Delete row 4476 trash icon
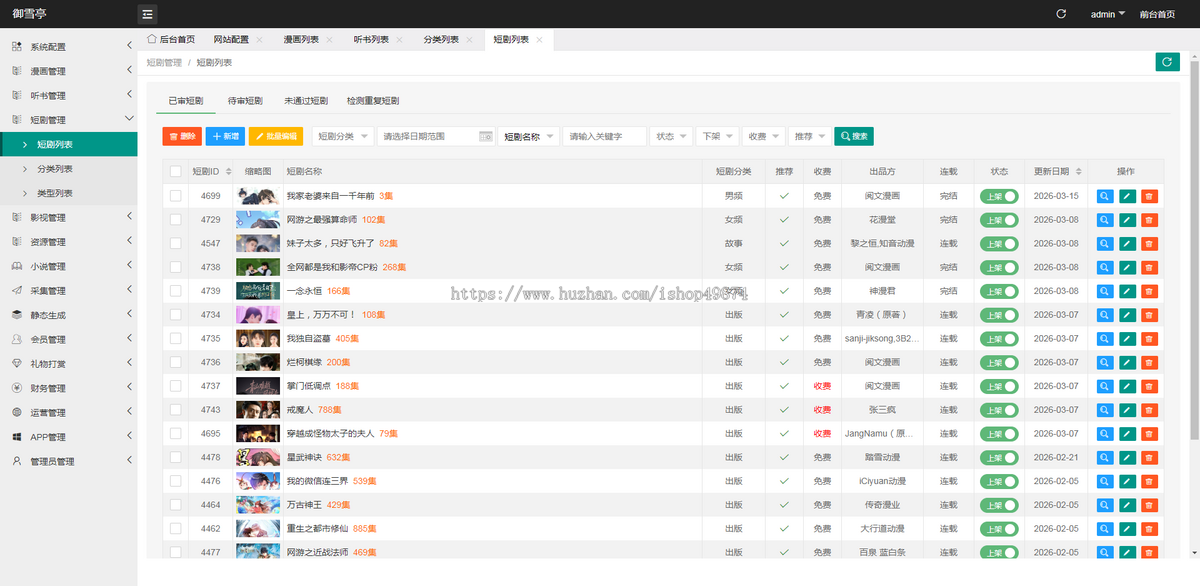The image size is (1200, 586). (x=1149, y=481)
